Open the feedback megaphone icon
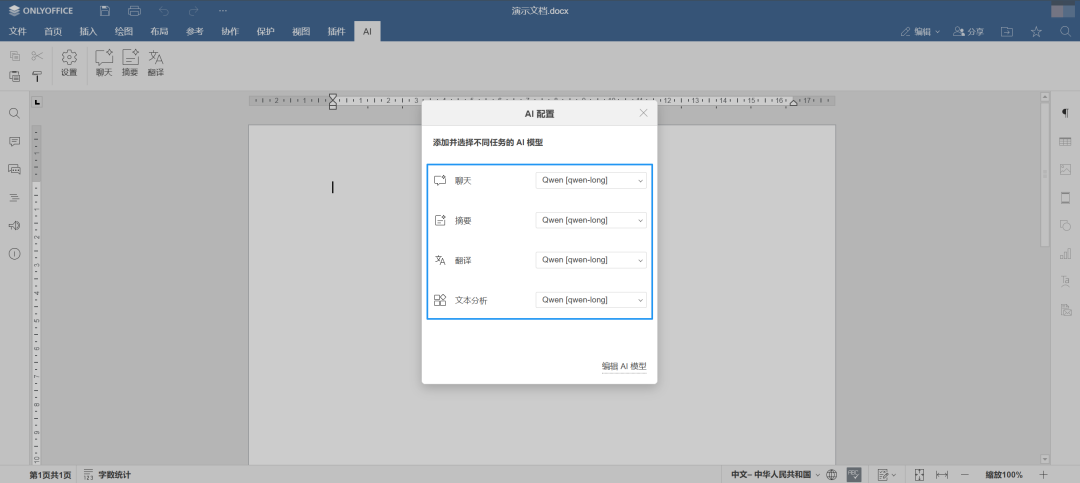The height and width of the screenshot is (483, 1080). pyautogui.click(x=14, y=225)
